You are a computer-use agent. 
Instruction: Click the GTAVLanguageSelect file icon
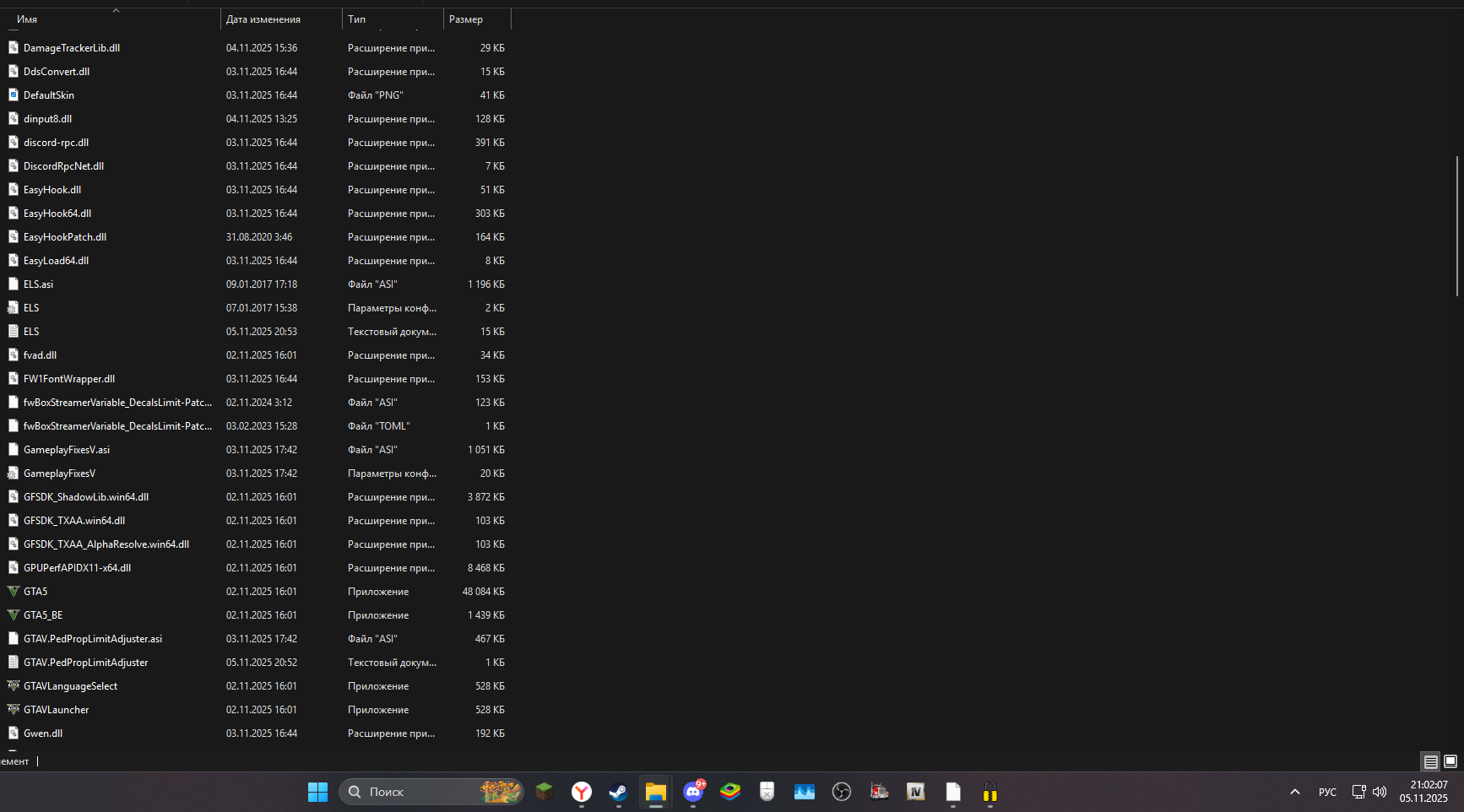[x=14, y=686]
